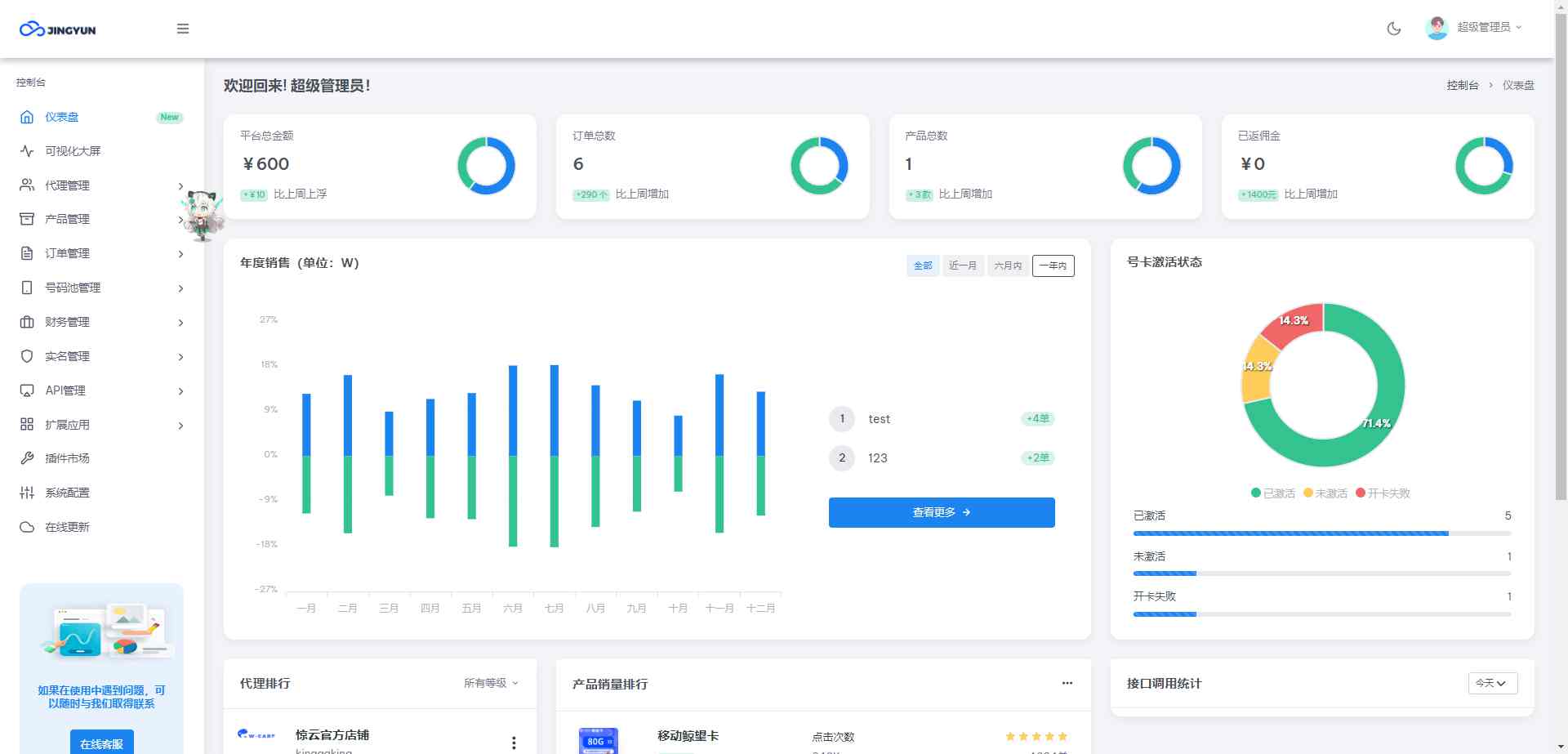The height and width of the screenshot is (754, 1568).
Task: Open the 今天 dropdown in 接口调用统计
Action: (x=1492, y=683)
